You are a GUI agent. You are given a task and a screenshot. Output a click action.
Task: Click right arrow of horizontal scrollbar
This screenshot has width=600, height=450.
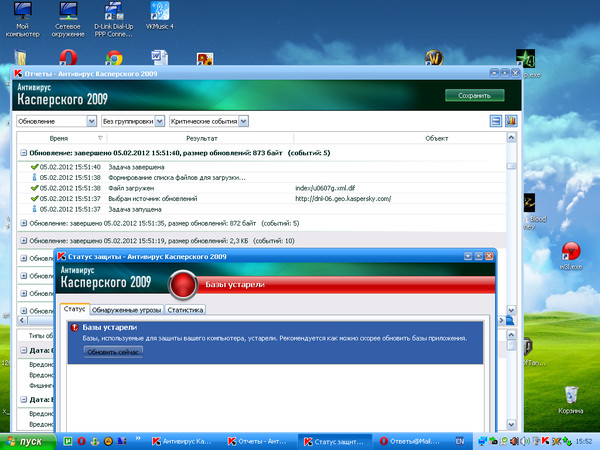[501, 320]
